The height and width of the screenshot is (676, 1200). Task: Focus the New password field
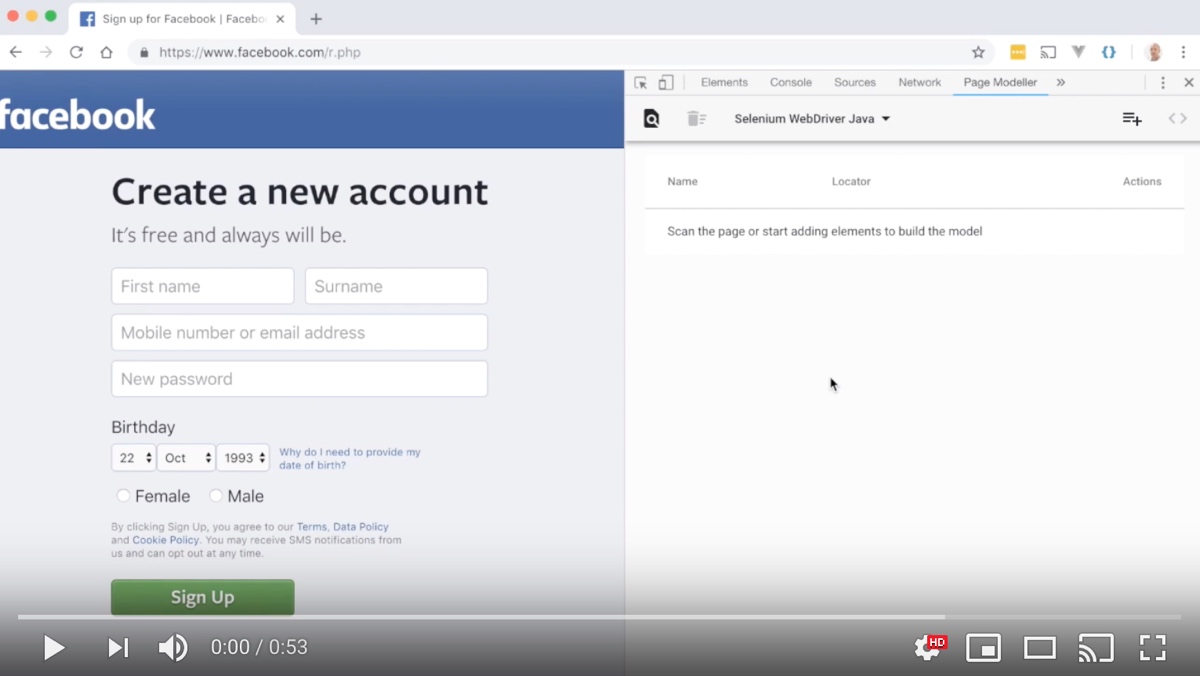pos(300,379)
